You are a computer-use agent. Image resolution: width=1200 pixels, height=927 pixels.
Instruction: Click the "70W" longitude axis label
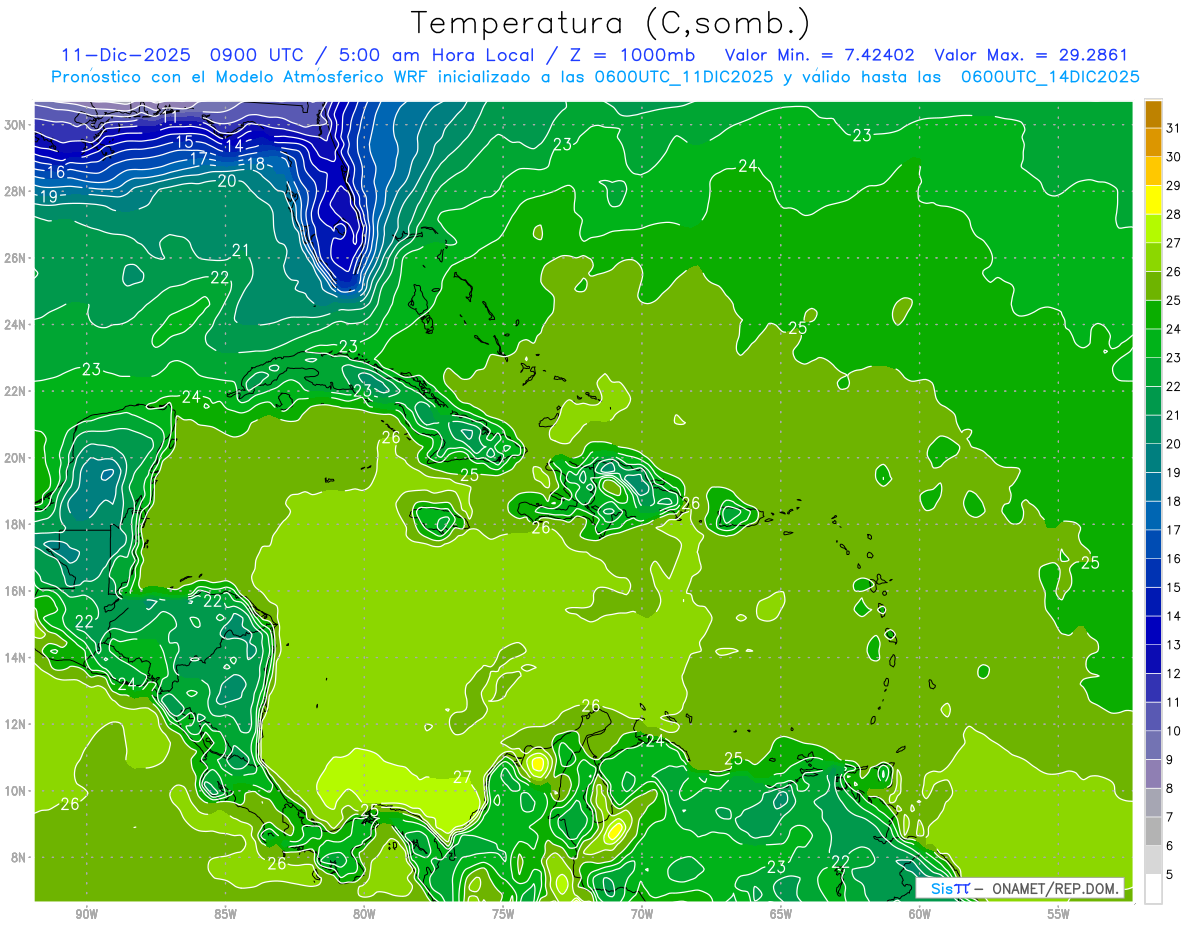pos(642,914)
